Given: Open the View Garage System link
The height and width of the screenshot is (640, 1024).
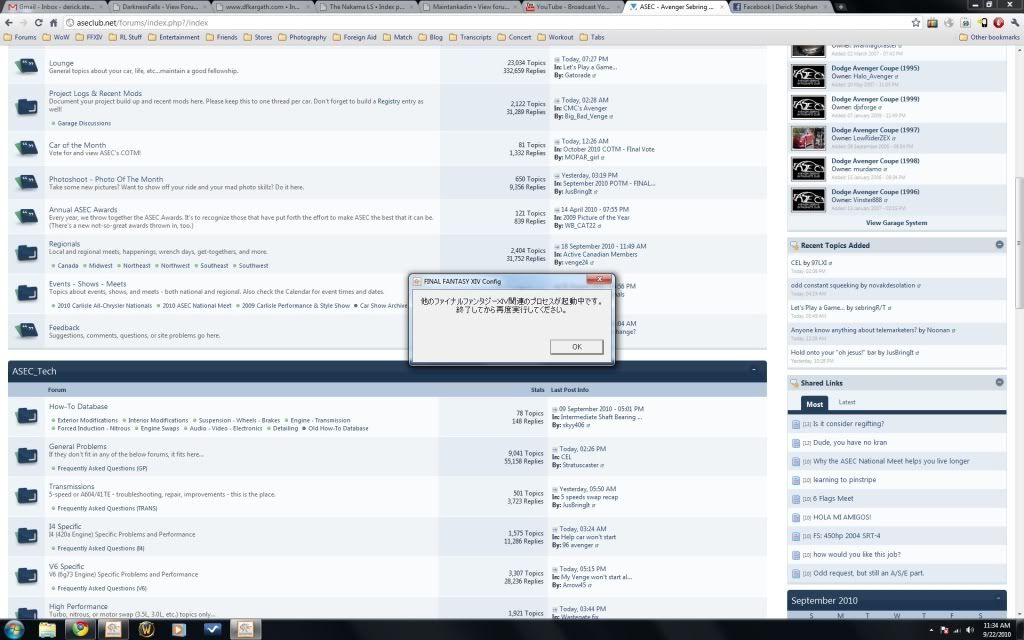Looking at the screenshot, I should click(x=896, y=223).
